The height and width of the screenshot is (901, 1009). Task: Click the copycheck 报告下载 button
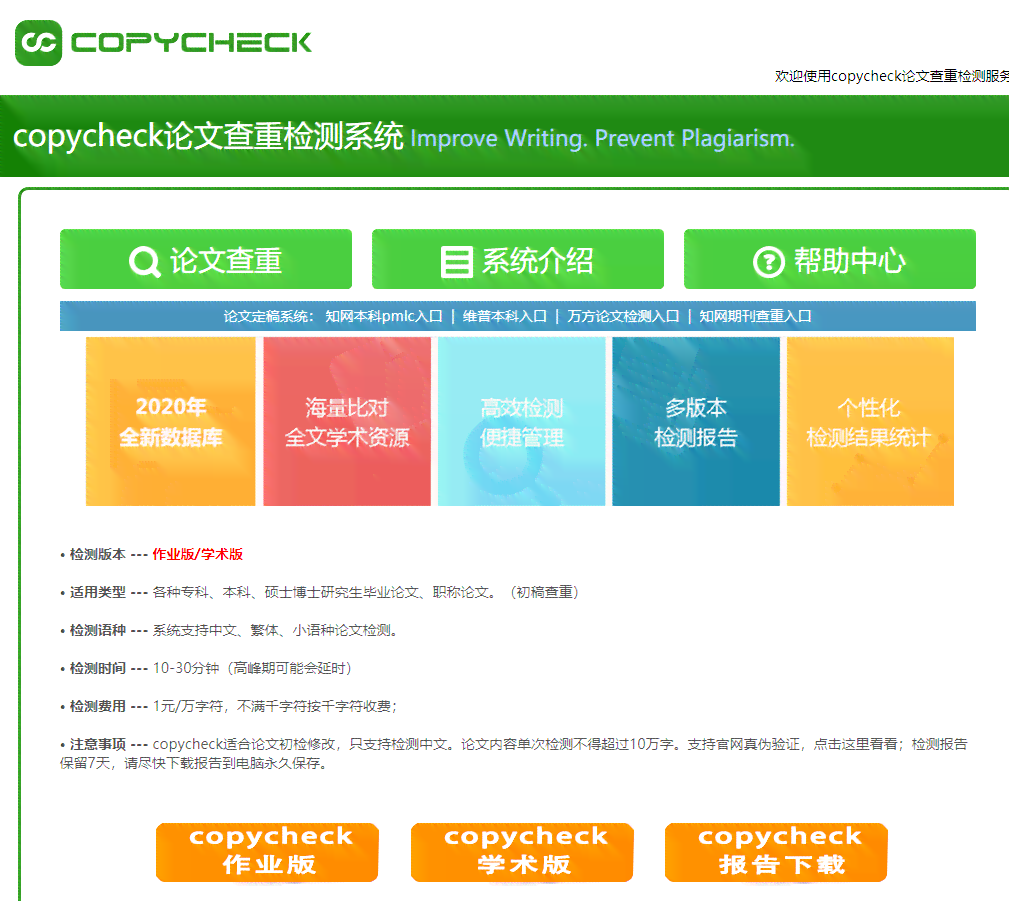click(x=776, y=852)
